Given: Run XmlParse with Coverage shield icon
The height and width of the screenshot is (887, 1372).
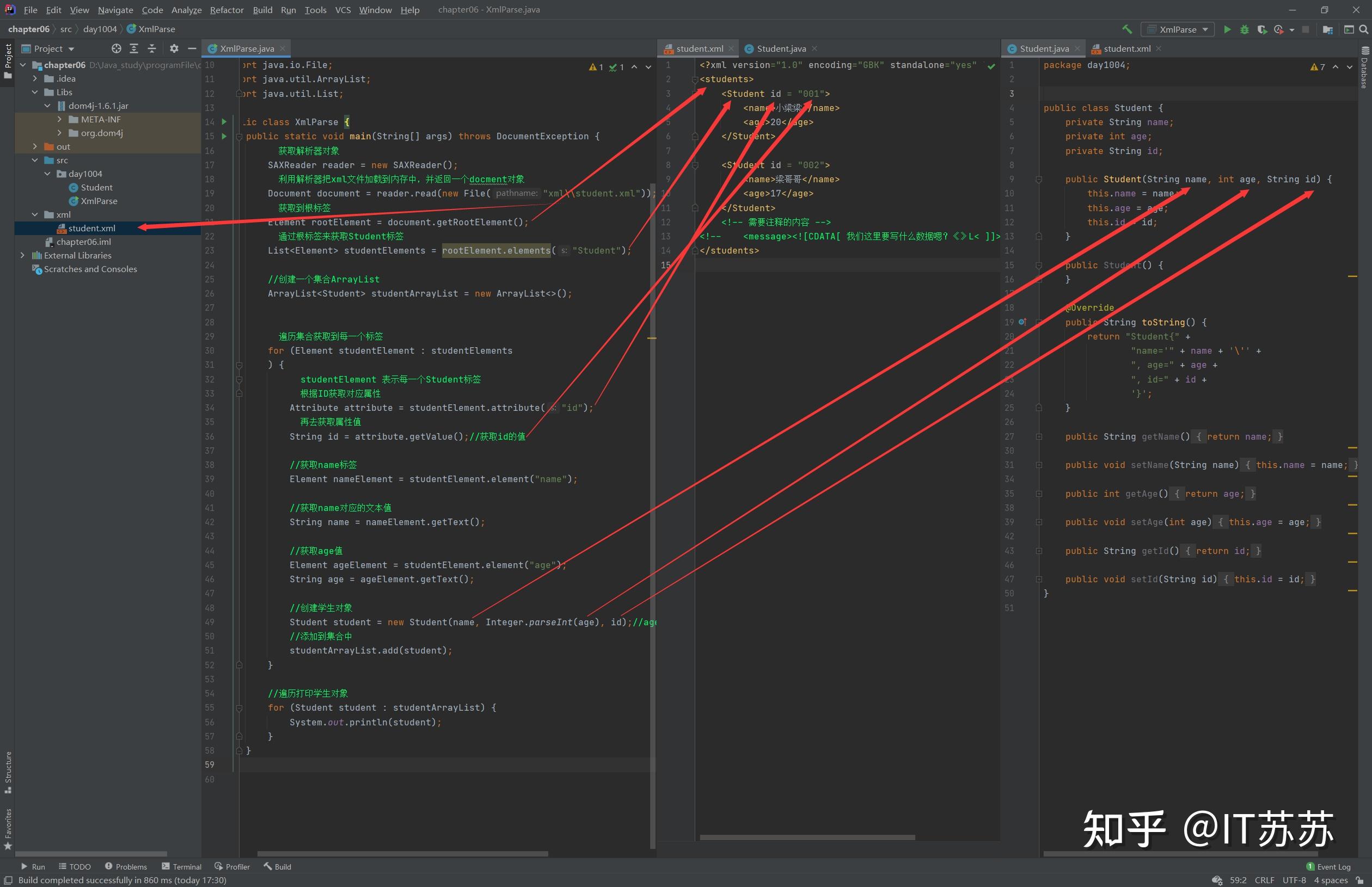Looking at the screenshot, I should pos(1262,30).
